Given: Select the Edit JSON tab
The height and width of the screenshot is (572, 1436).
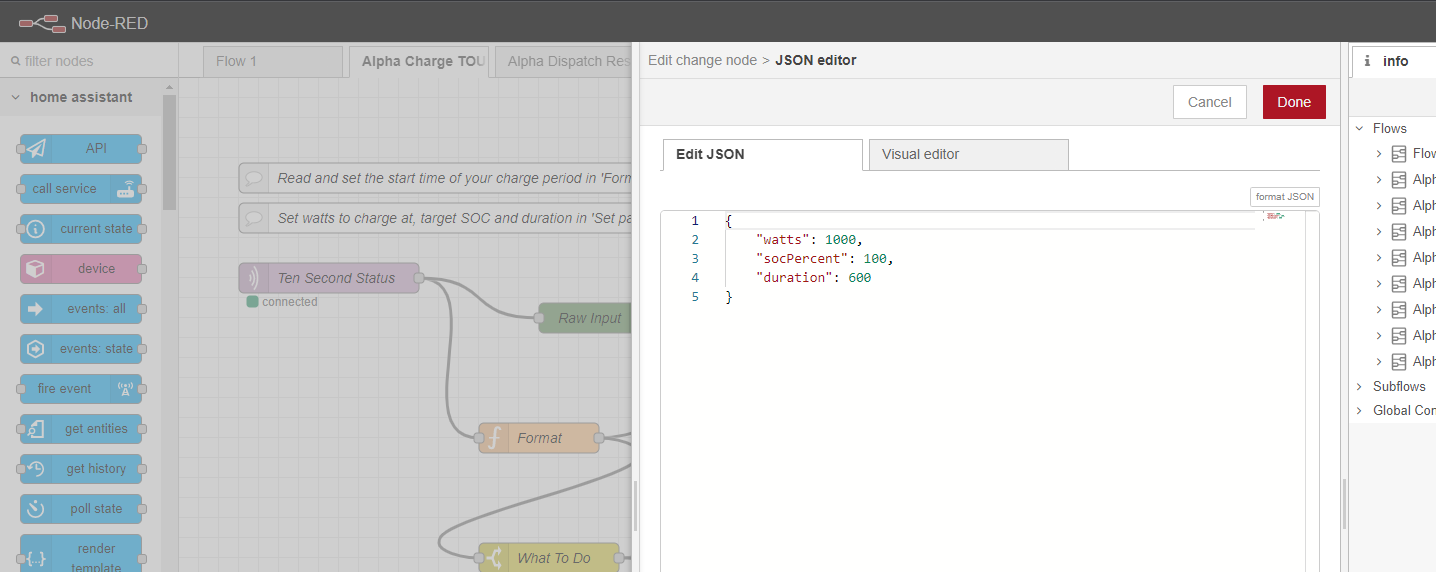Looking at the screenshot, I should tap(762, 155).
